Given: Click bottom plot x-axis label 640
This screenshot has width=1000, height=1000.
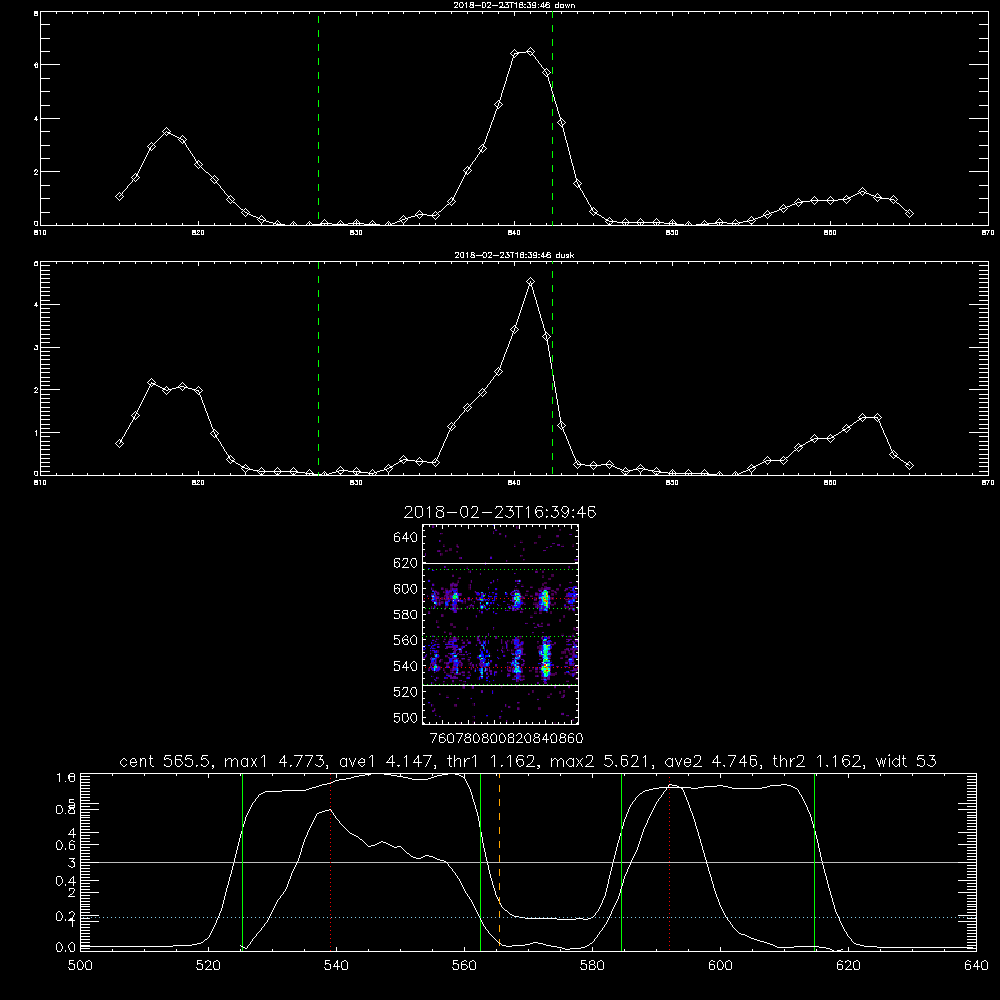Looking at the screenshot, I should [976, 966].
